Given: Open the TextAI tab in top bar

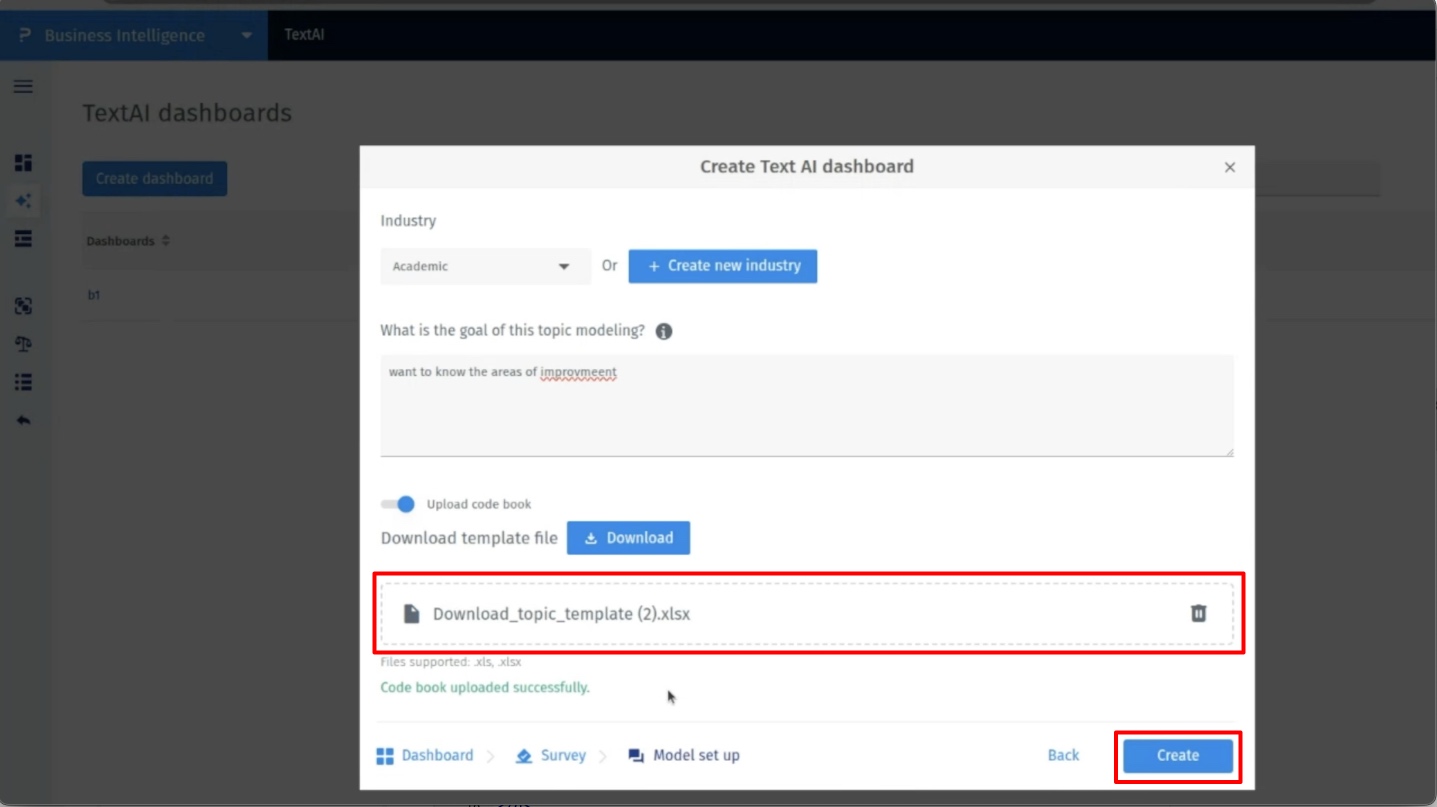Looking at the screenshot, I should [304, 35].
